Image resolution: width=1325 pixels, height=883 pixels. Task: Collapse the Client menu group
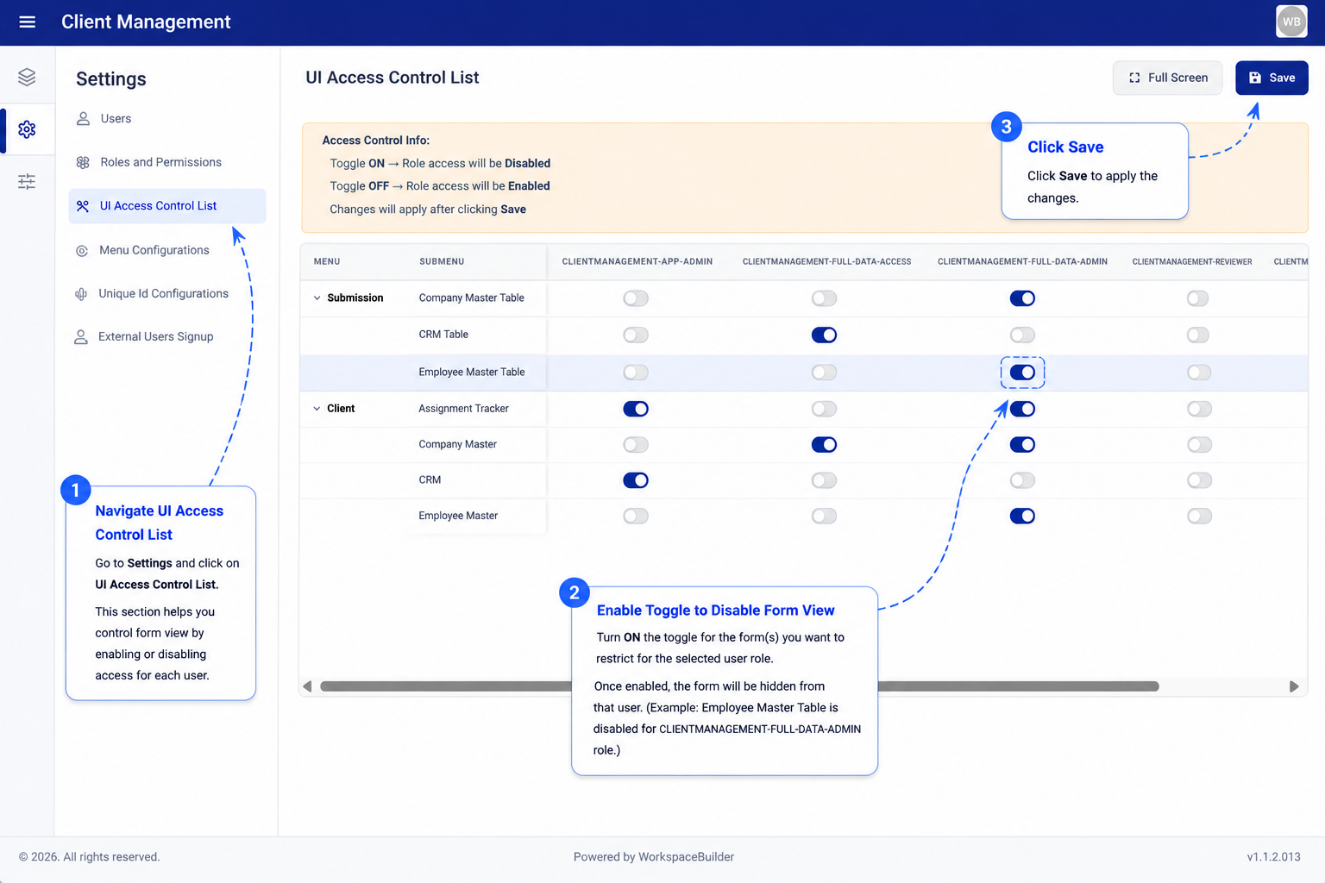(317, 409)
